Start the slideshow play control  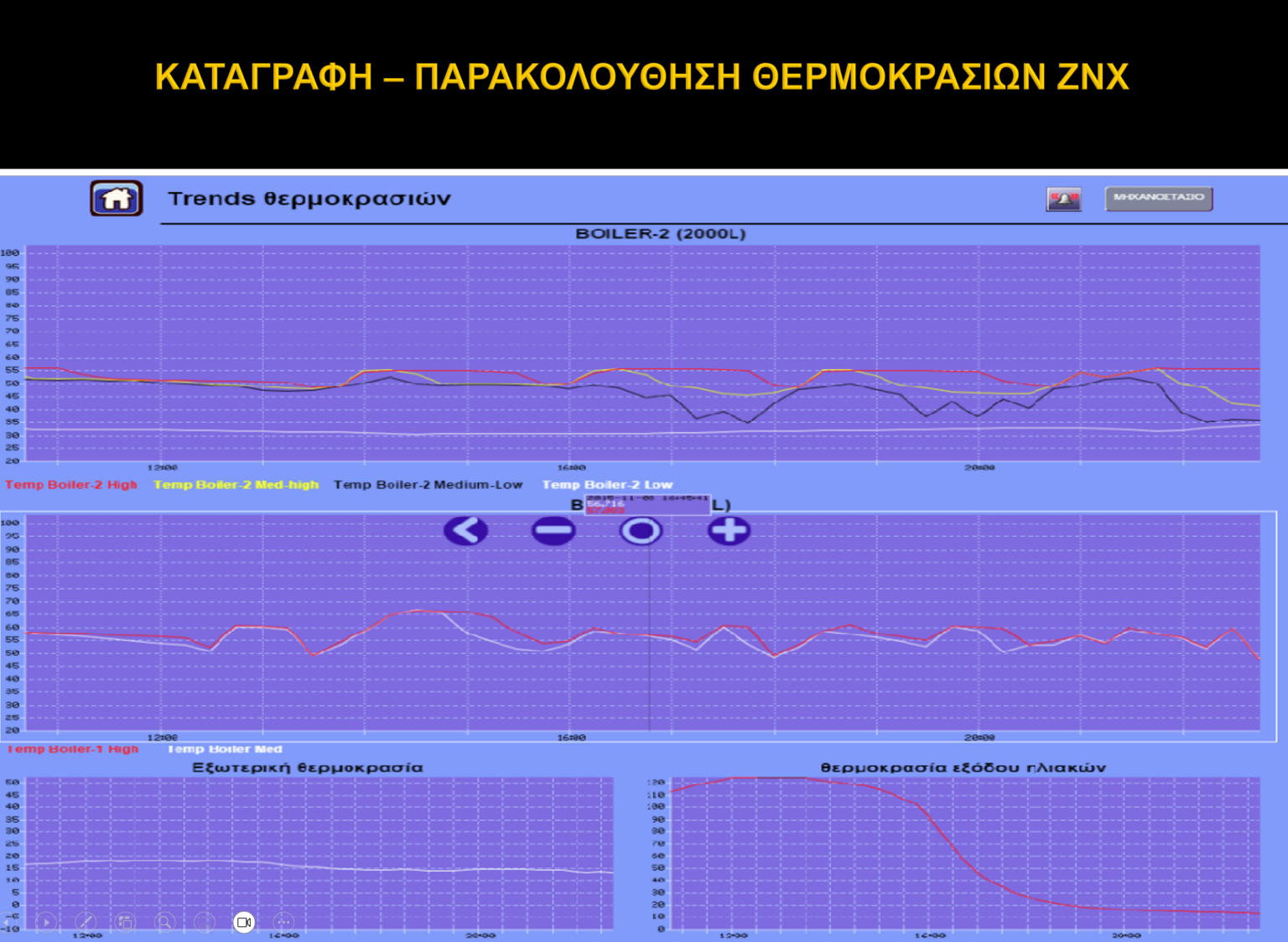[46, 922]
